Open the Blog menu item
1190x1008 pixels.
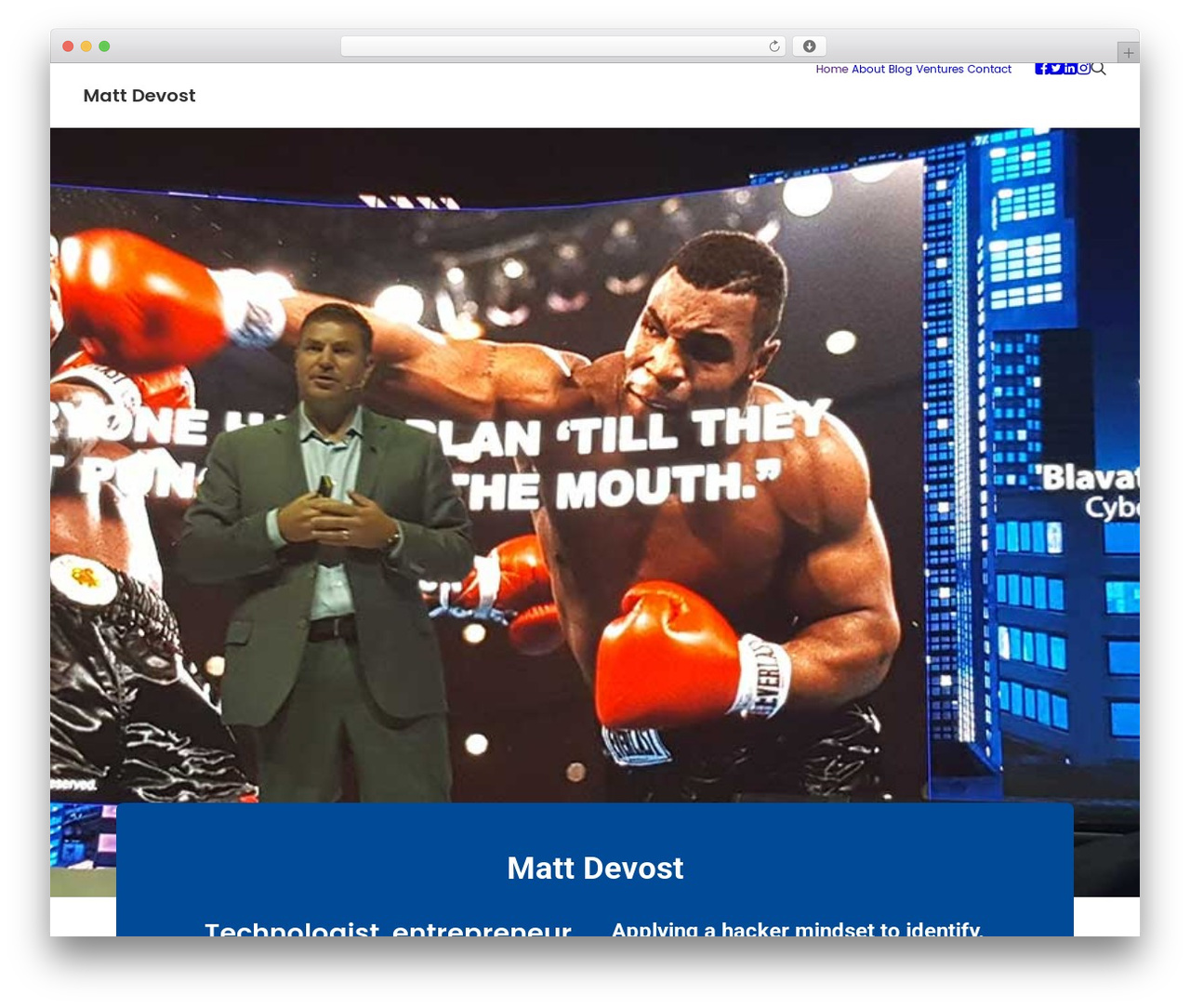tap(900, 69)
